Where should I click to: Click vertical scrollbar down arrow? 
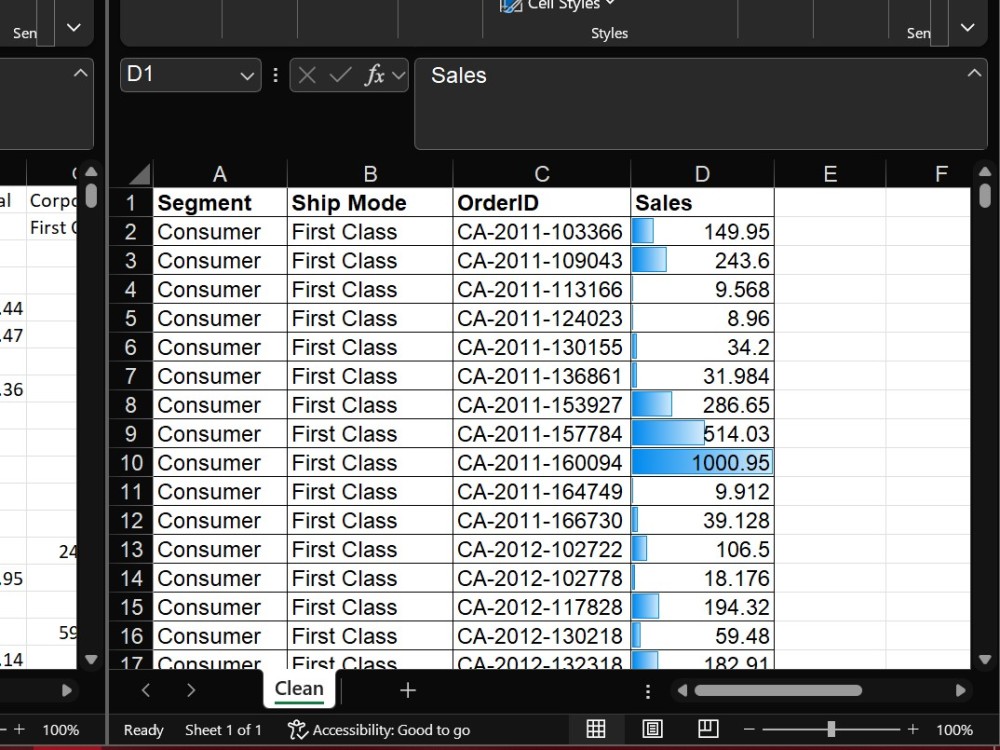click(985, 659)
